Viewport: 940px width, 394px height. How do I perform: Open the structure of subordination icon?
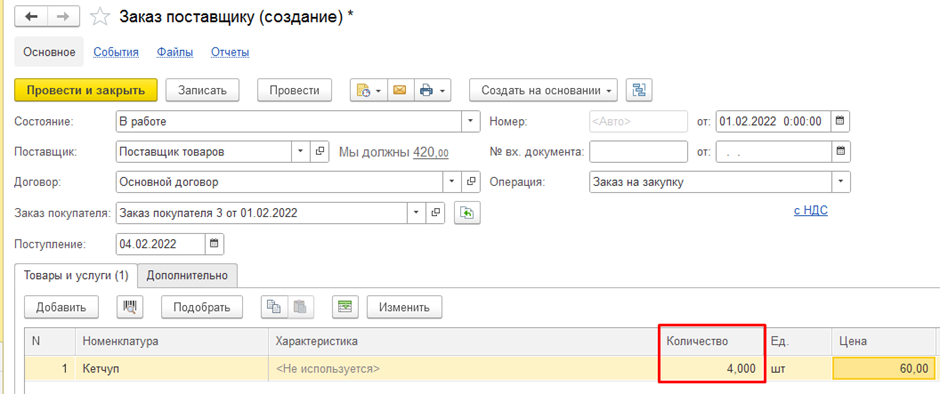coord(639,91)
